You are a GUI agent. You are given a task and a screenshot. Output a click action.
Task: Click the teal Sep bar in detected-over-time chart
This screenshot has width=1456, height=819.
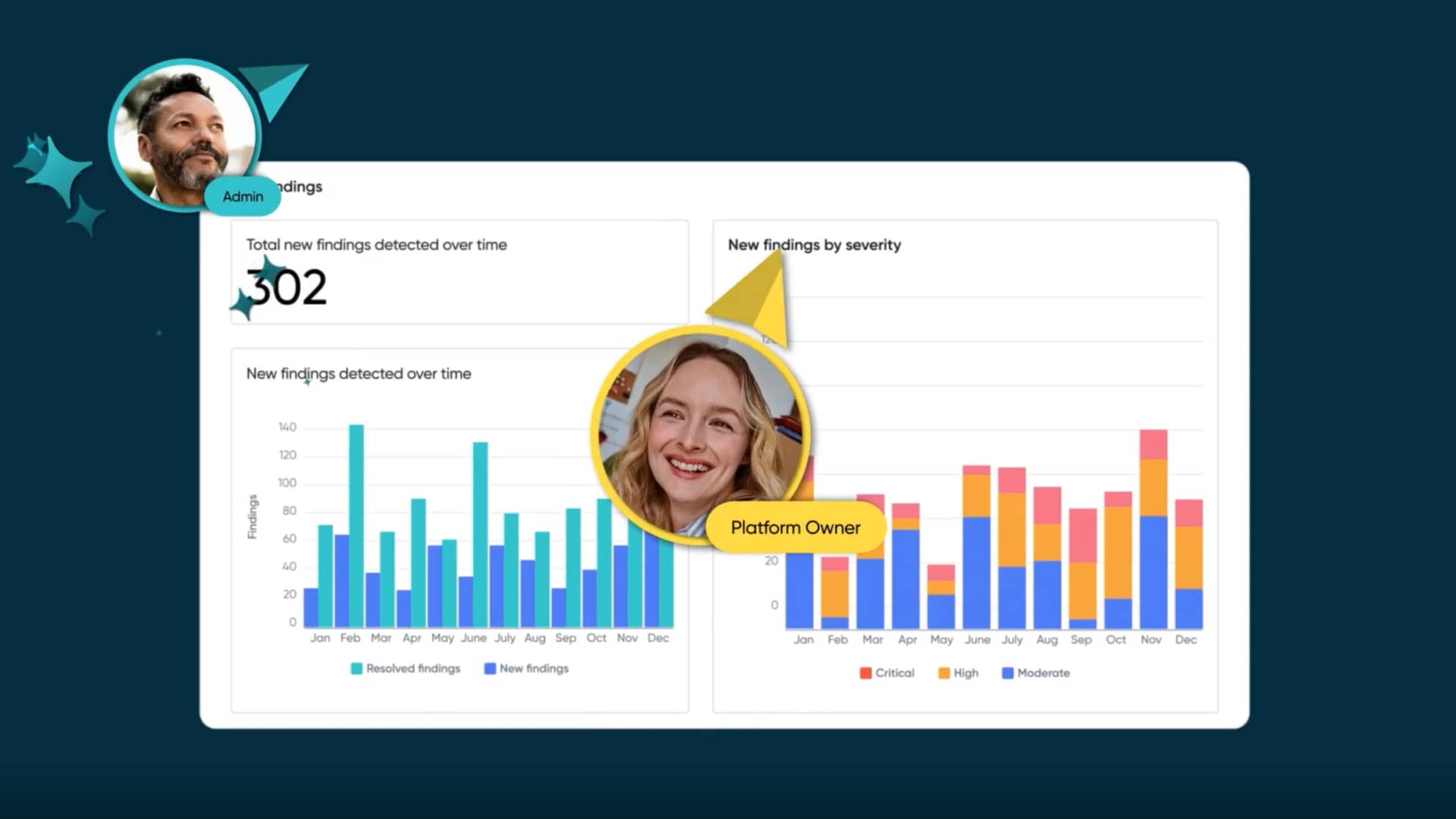click(573, 568)
